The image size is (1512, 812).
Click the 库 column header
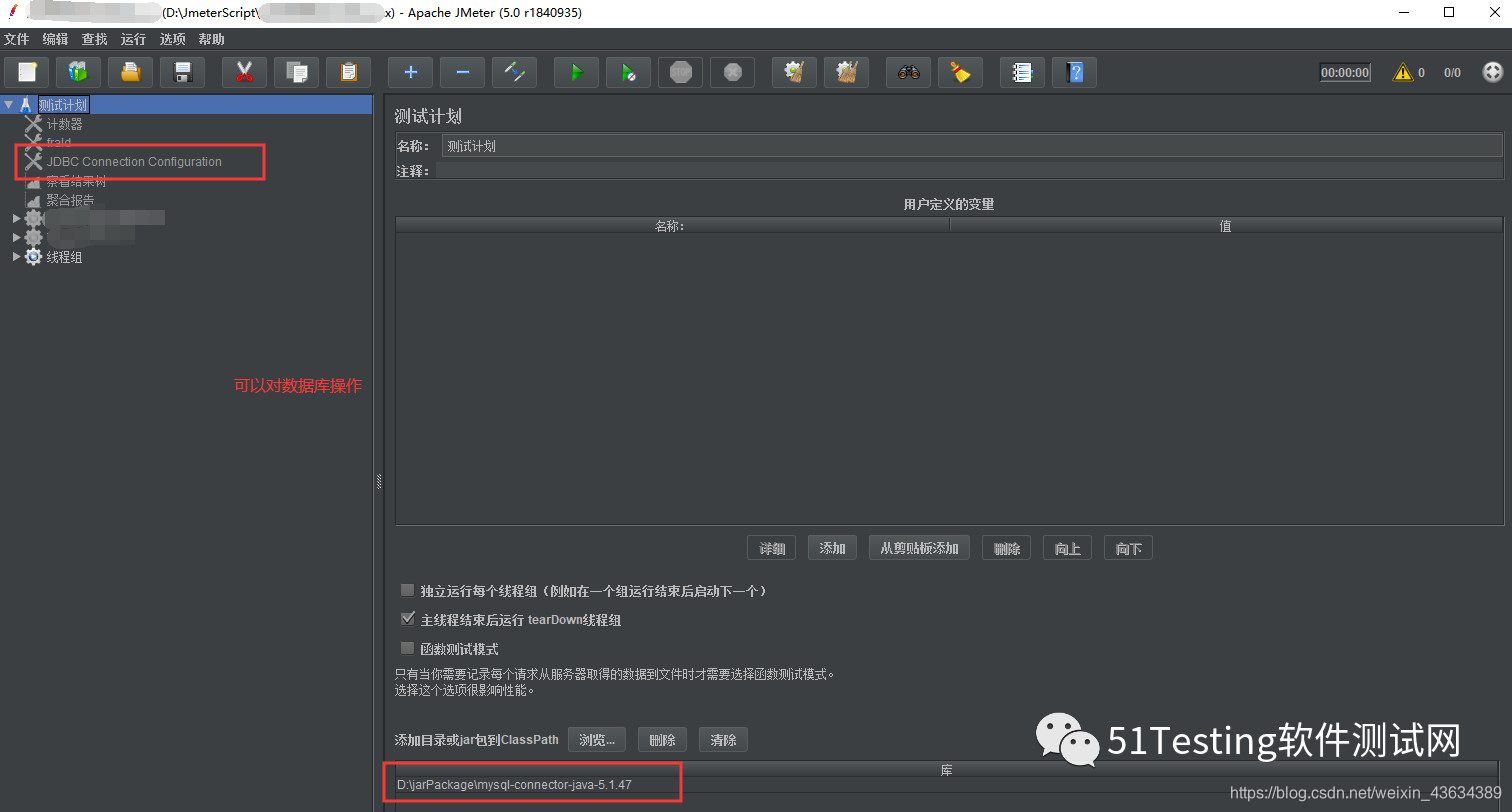coord(948,770)
